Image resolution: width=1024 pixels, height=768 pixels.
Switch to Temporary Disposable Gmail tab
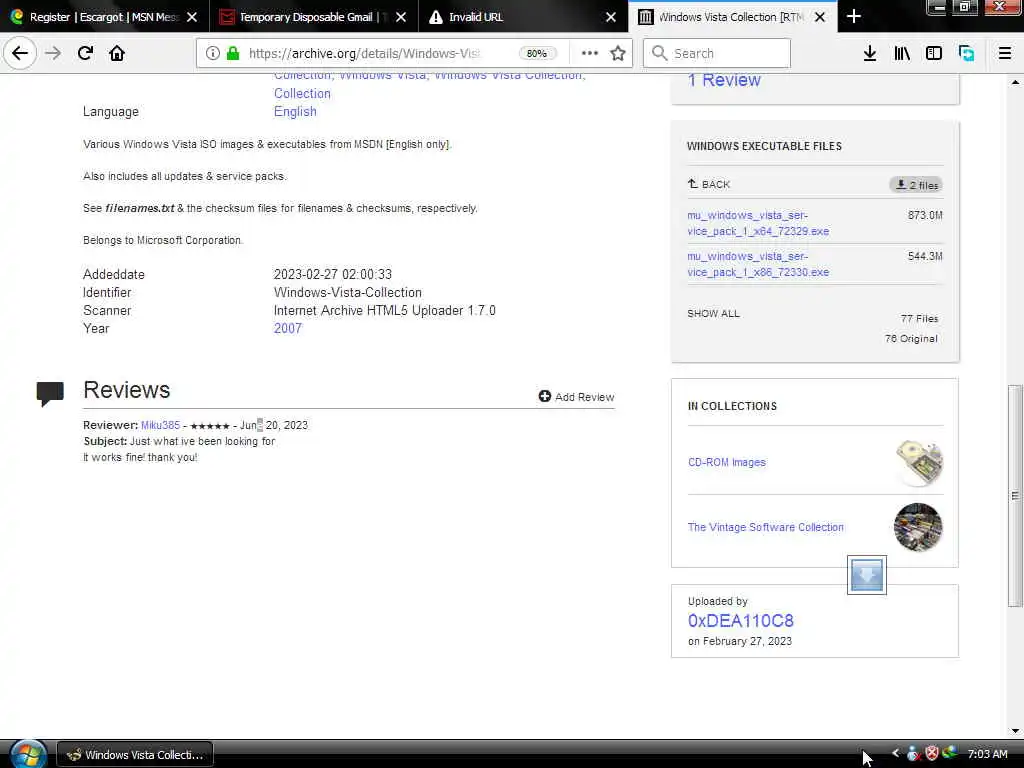pyautogui.click(x=313, y=16)
